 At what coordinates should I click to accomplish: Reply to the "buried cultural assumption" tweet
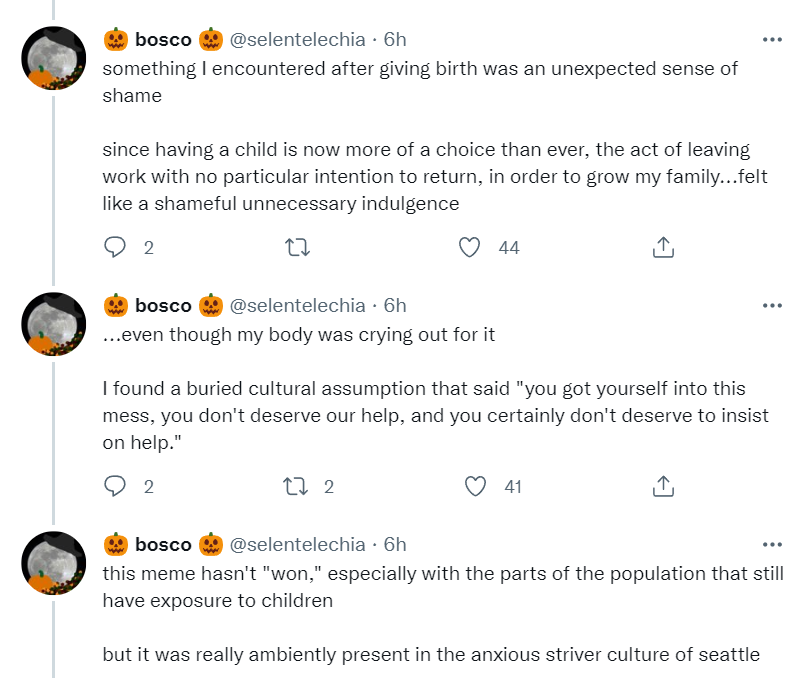pos(116,487)
